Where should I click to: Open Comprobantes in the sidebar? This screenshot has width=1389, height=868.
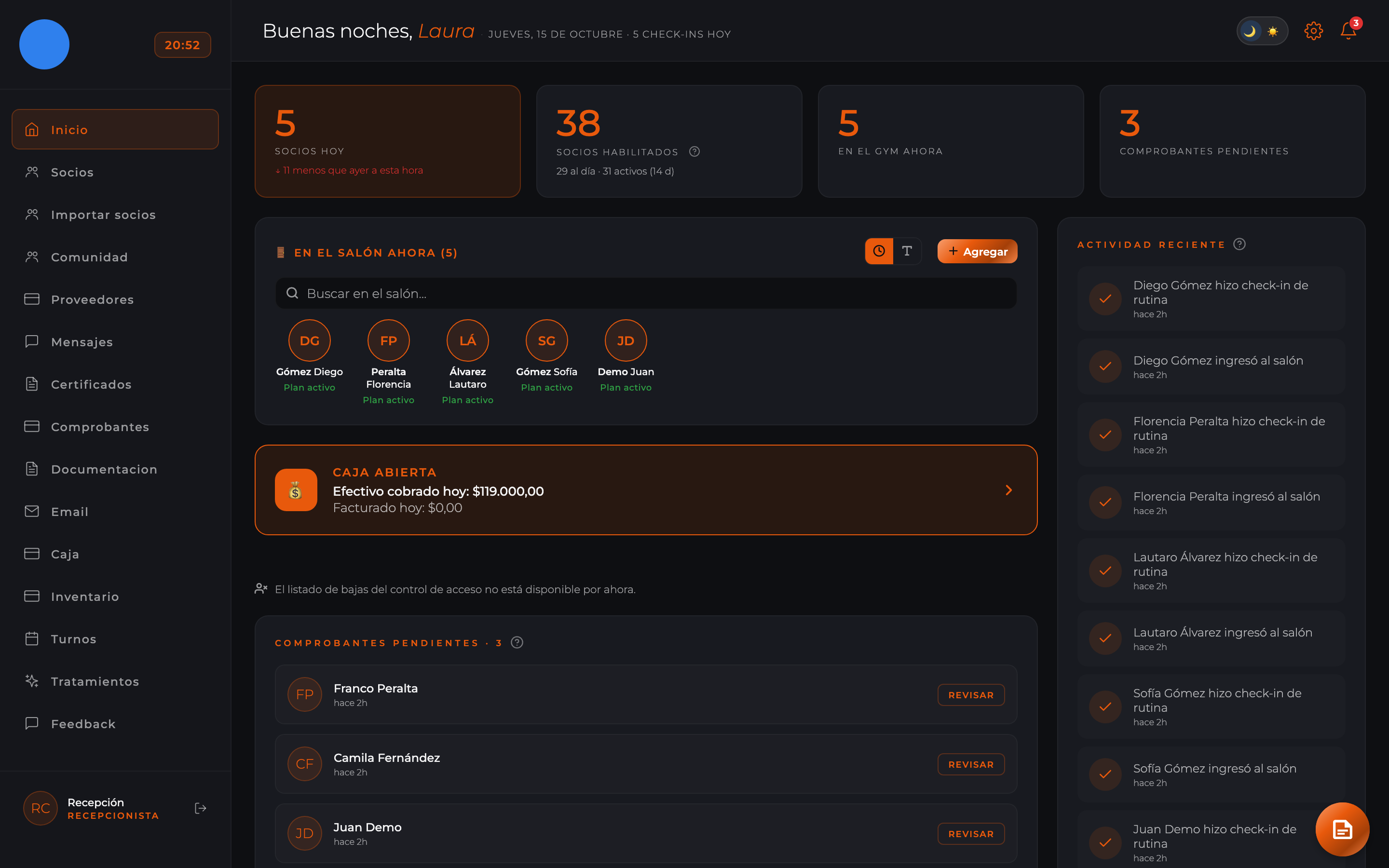click(x=115, y=427)
